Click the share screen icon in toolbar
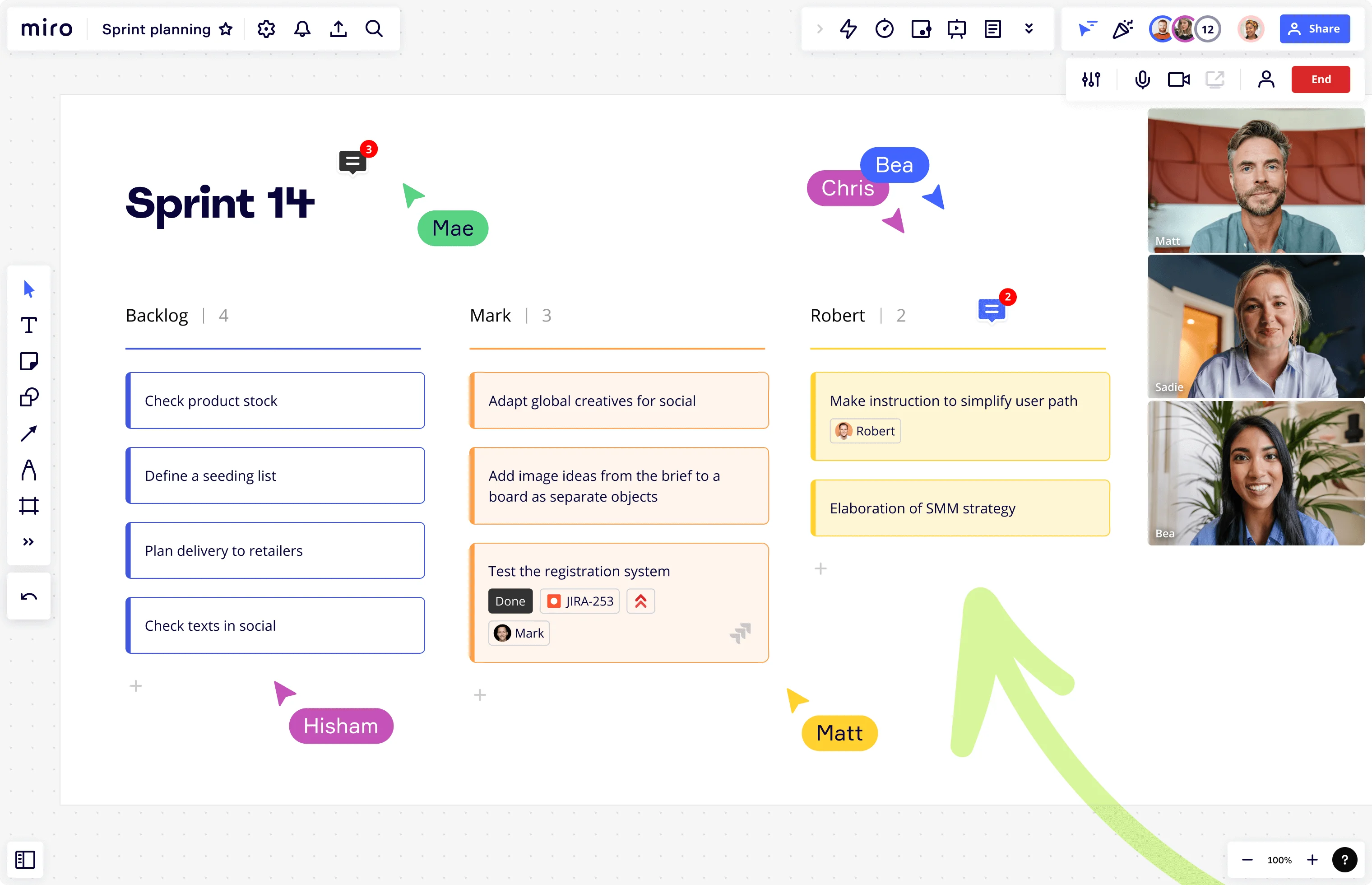Screen dimensions: 1372x885 coord(1216,79)
